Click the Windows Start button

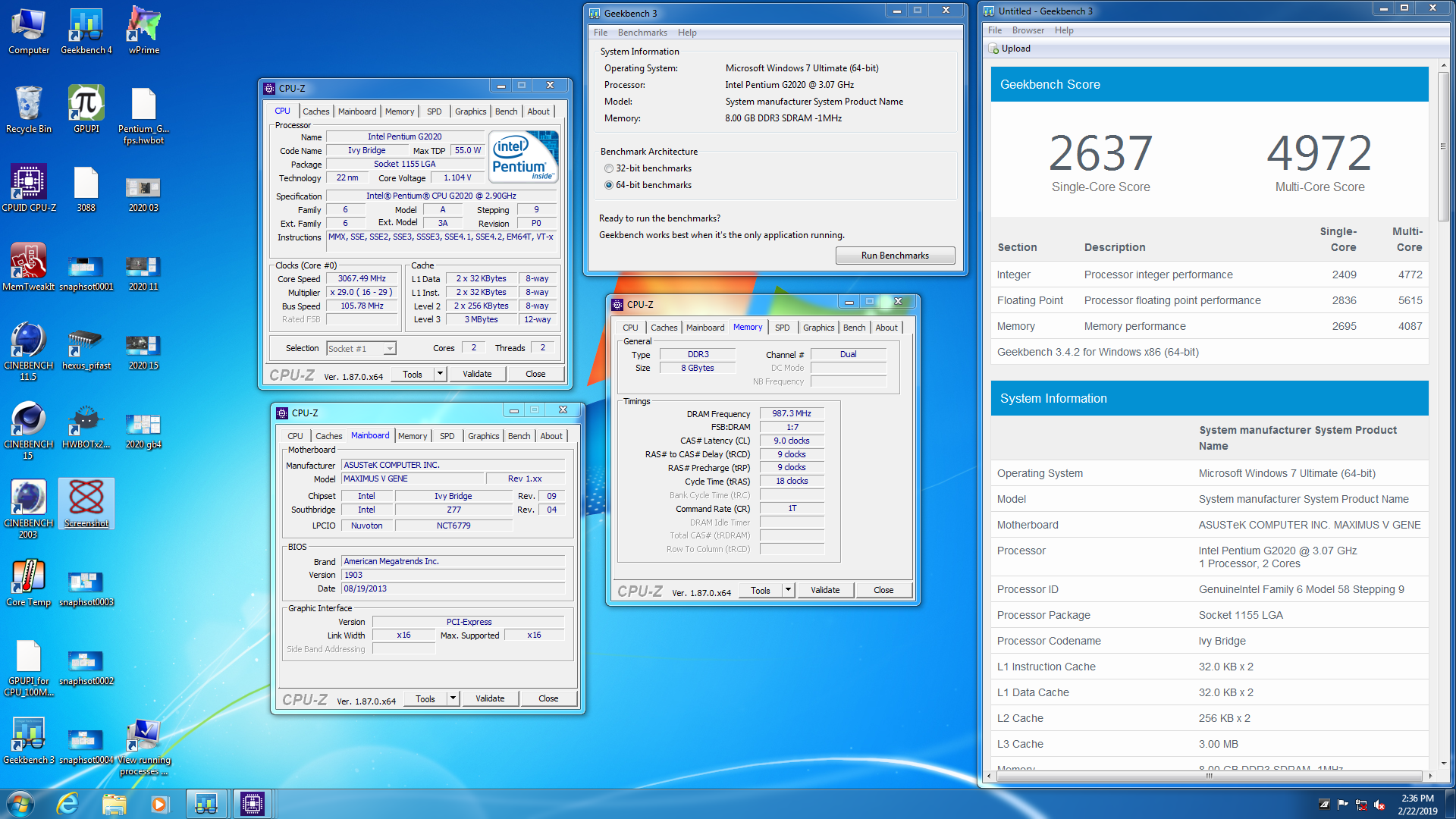(20, 804)
